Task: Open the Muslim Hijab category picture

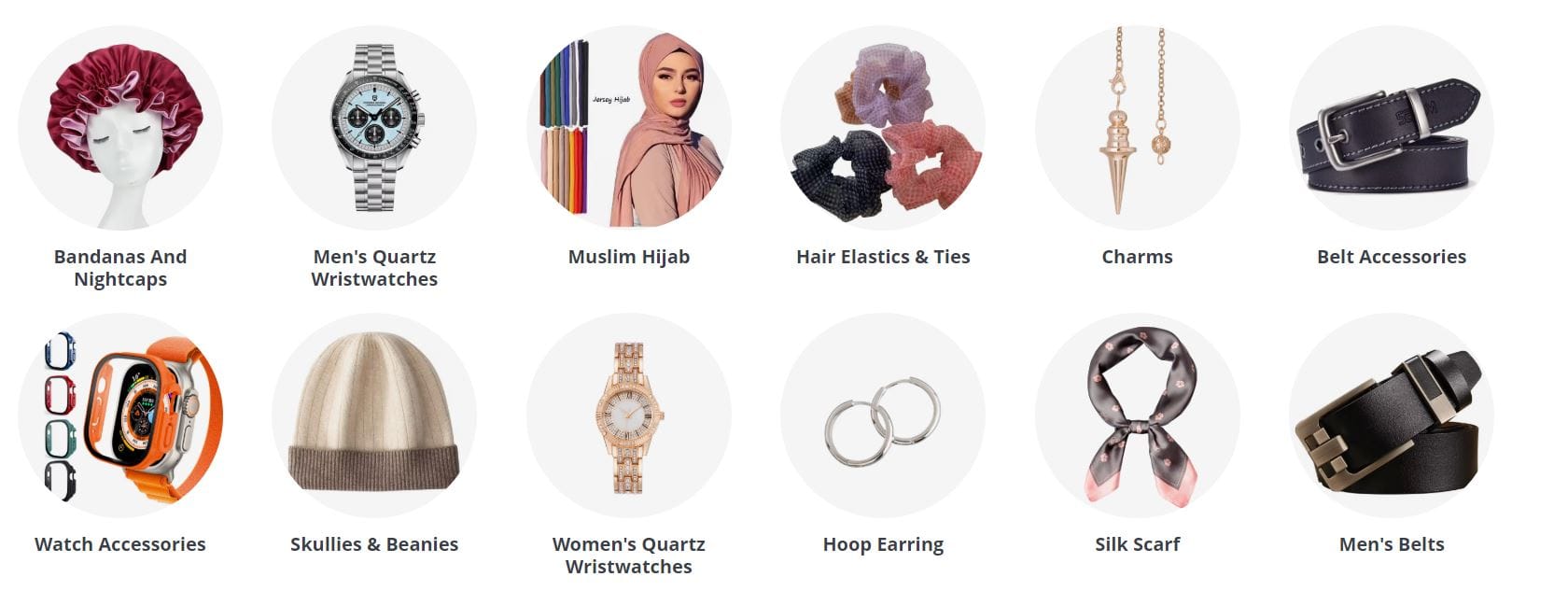Action: pyautogui.click(x=629, y=128)
